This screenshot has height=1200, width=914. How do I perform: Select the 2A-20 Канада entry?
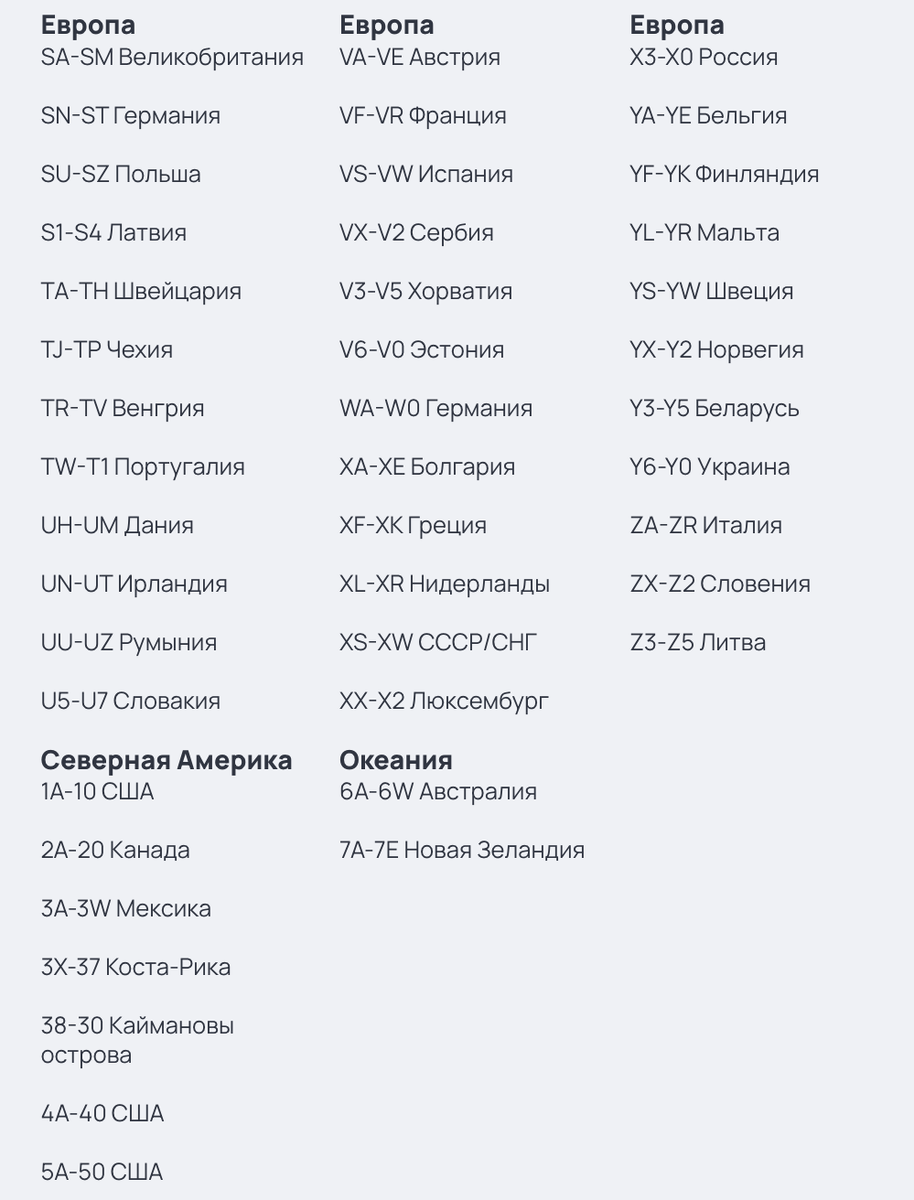(115, 851)
